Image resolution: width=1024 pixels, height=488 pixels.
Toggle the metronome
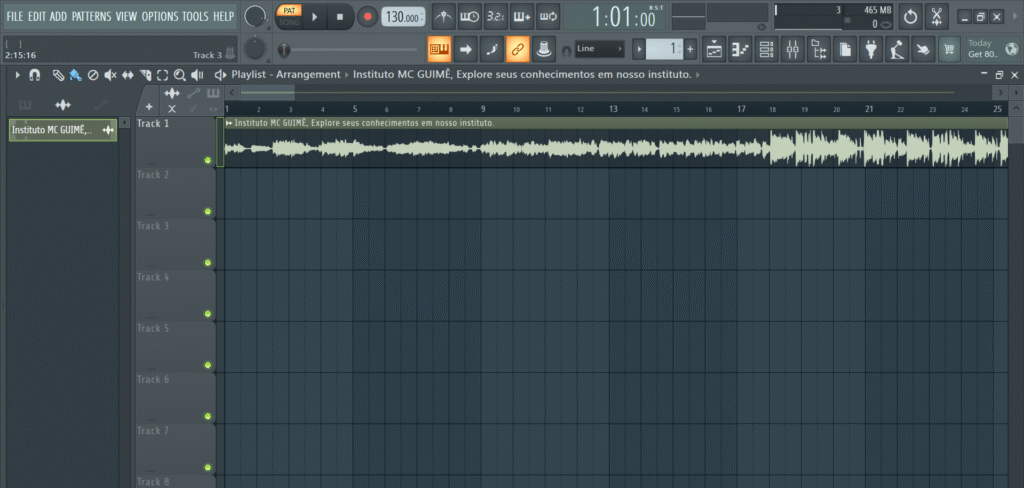coord(443,16)
